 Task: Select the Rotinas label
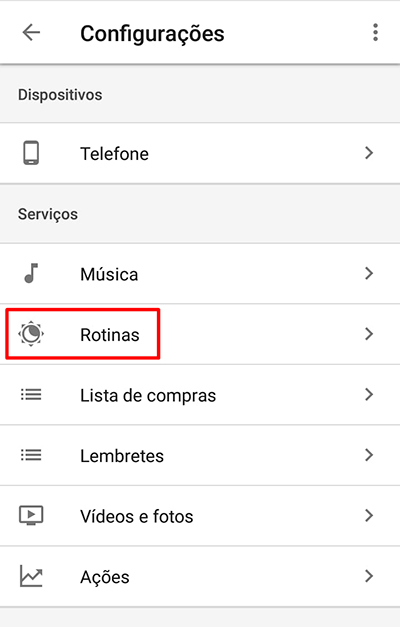point(110,335)
